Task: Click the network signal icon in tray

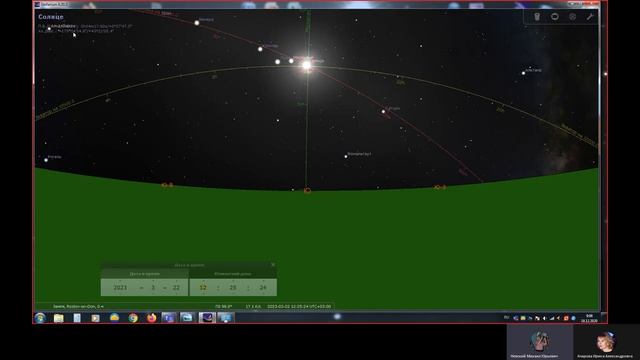Action: pos(552,318)
